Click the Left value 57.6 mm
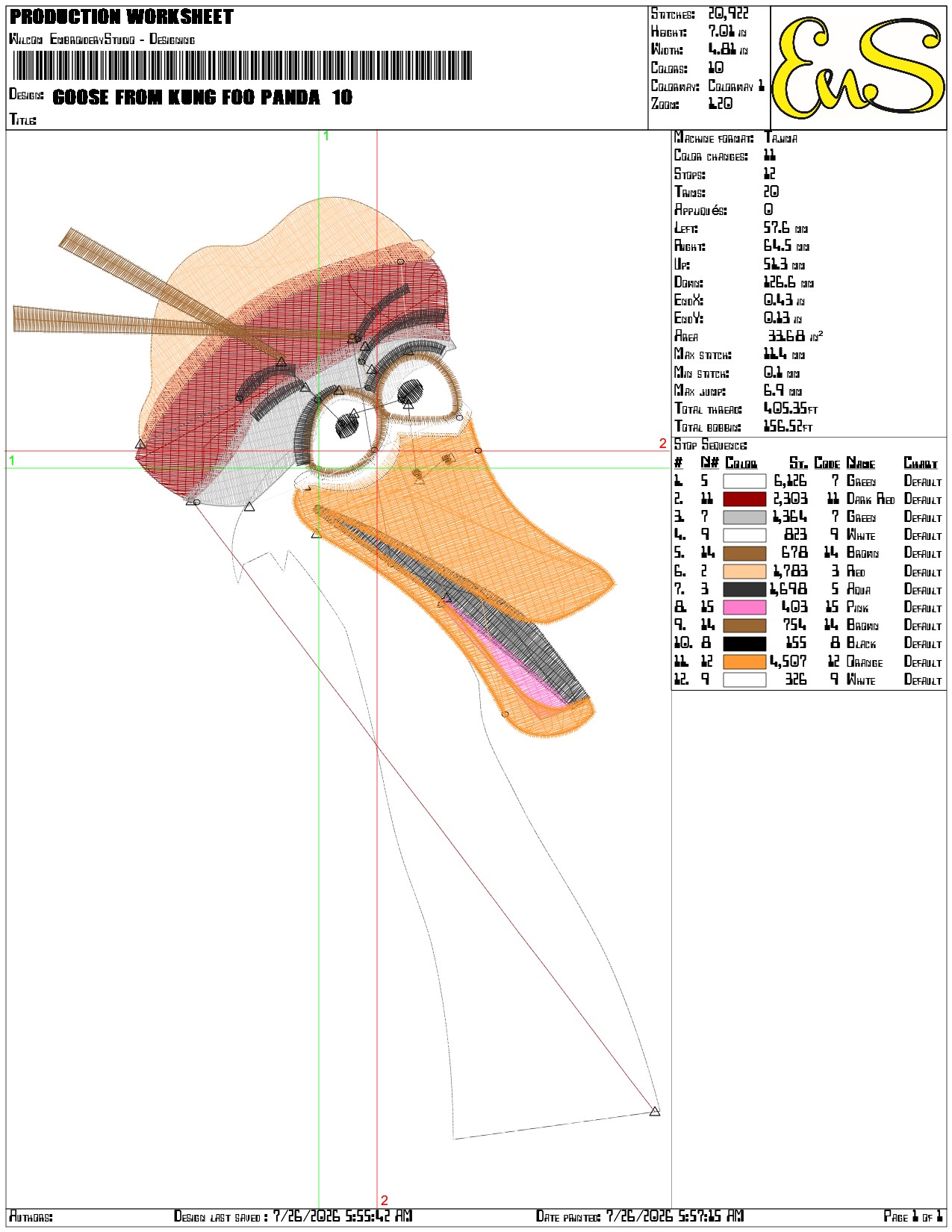Image resolution: width=952 pixels, height=1232 pixels. pos(785,228)
